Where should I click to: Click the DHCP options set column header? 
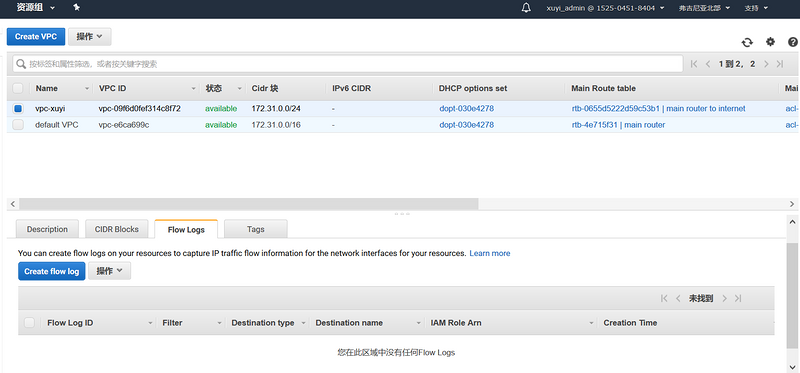473,88
